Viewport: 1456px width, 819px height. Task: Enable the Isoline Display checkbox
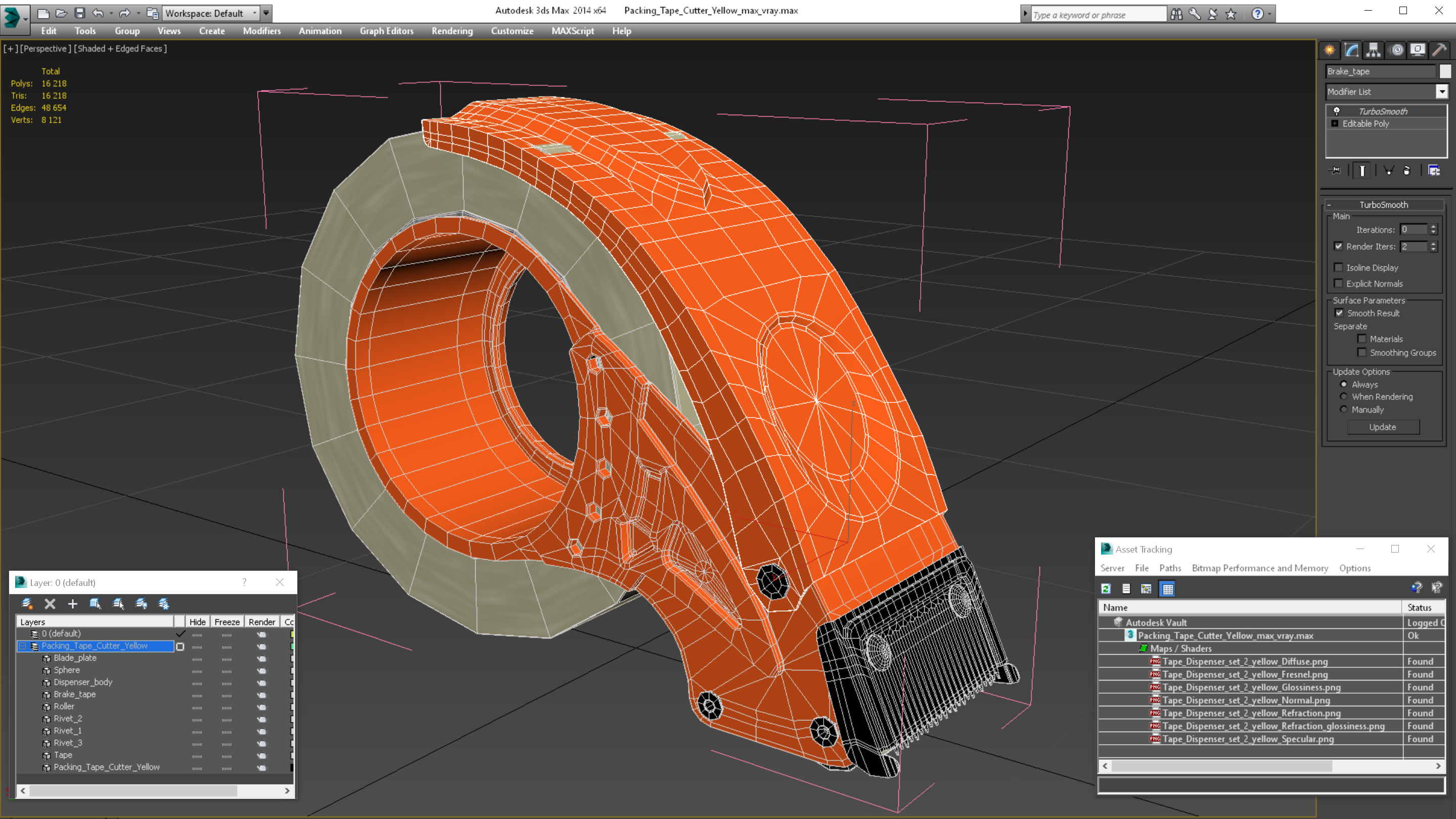(1338, 268)
